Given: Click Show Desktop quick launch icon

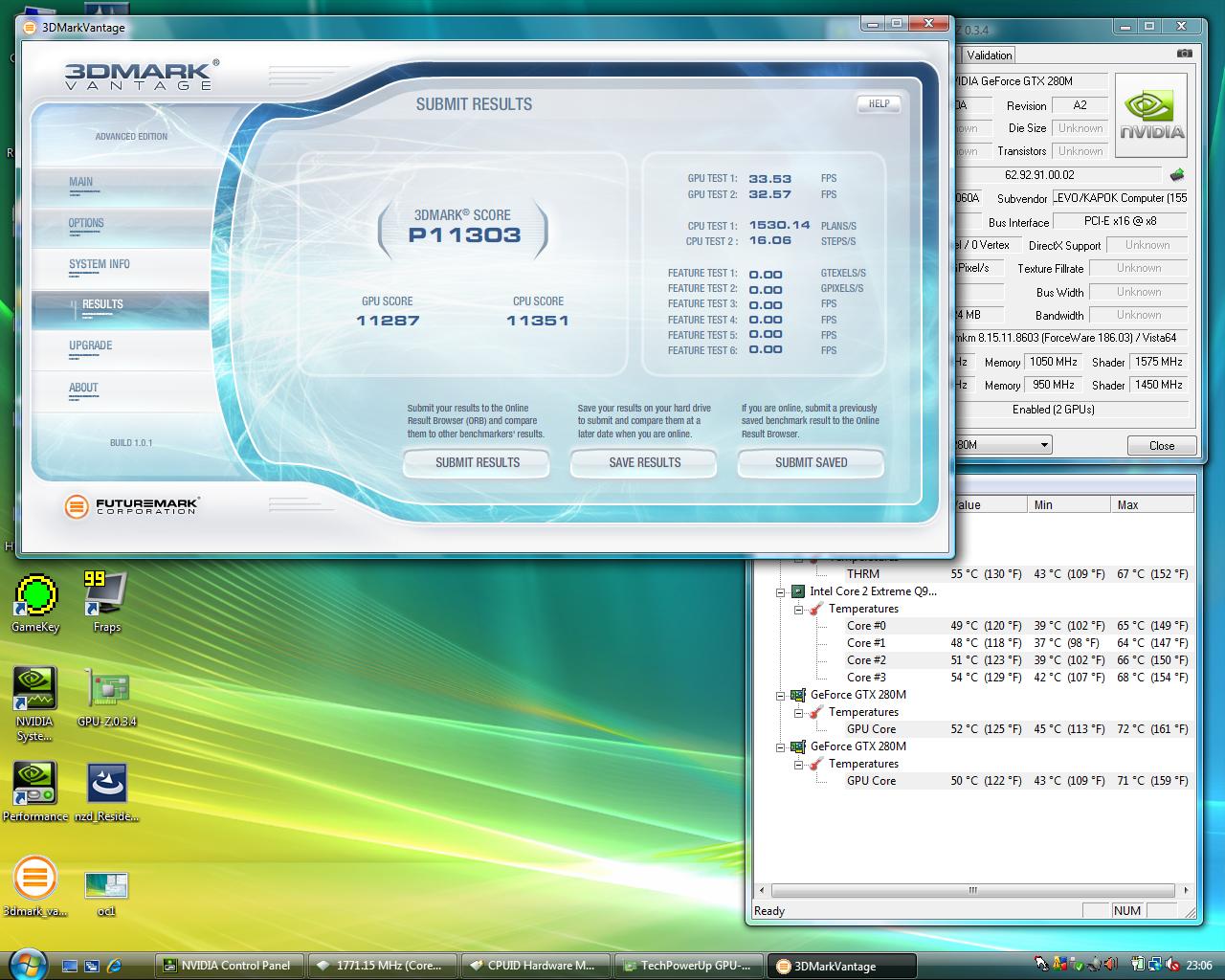Looking at the screenshot, I should [70, 966].
